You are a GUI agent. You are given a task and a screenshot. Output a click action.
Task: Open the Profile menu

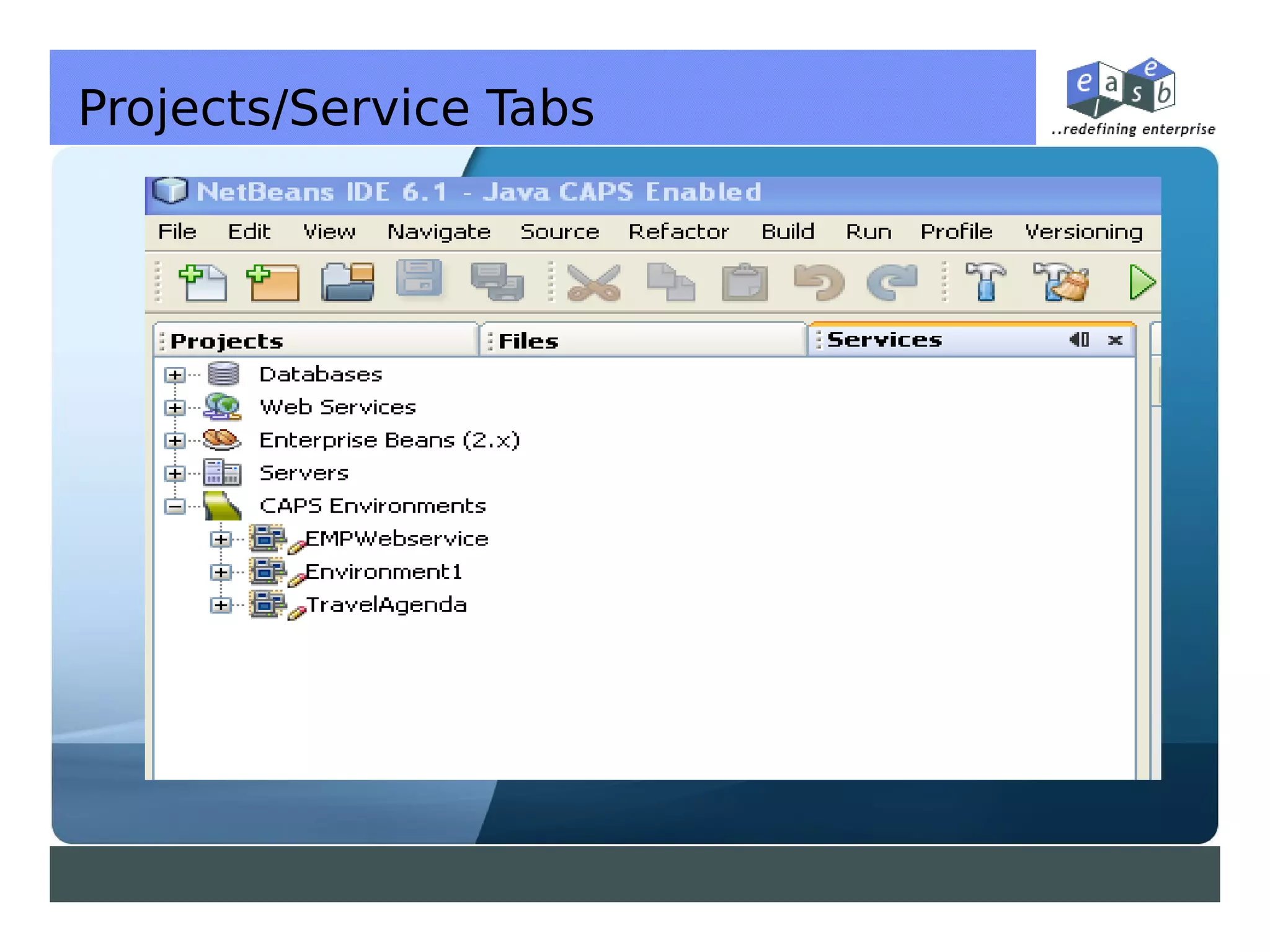(957, 232)
